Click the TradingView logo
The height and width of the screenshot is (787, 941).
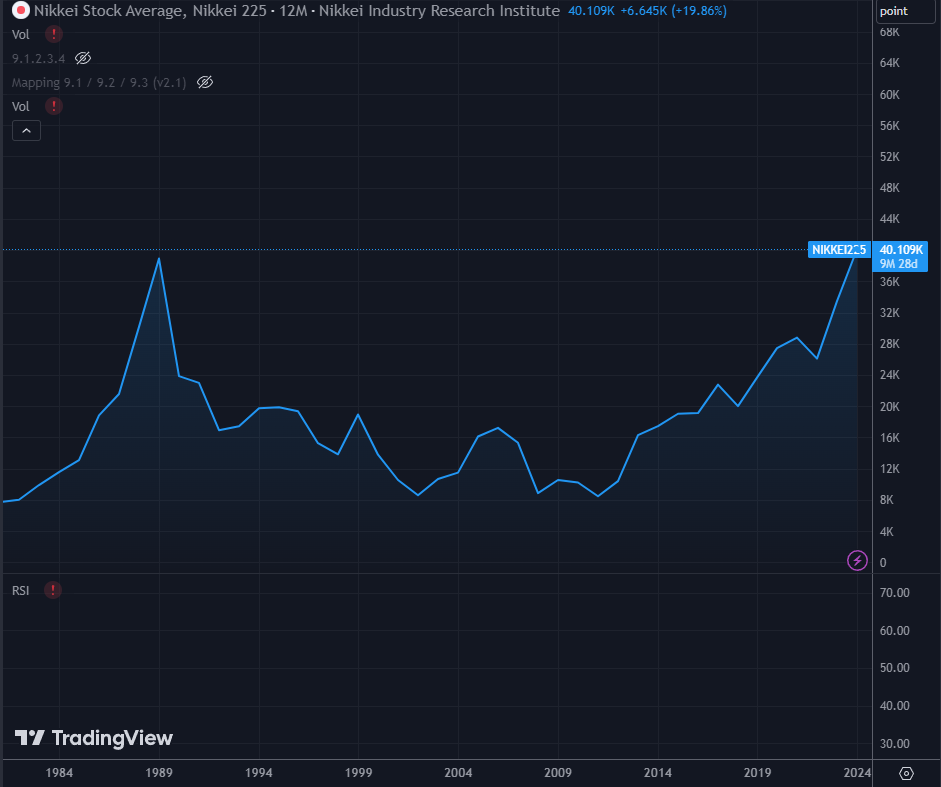pos(94,738)
